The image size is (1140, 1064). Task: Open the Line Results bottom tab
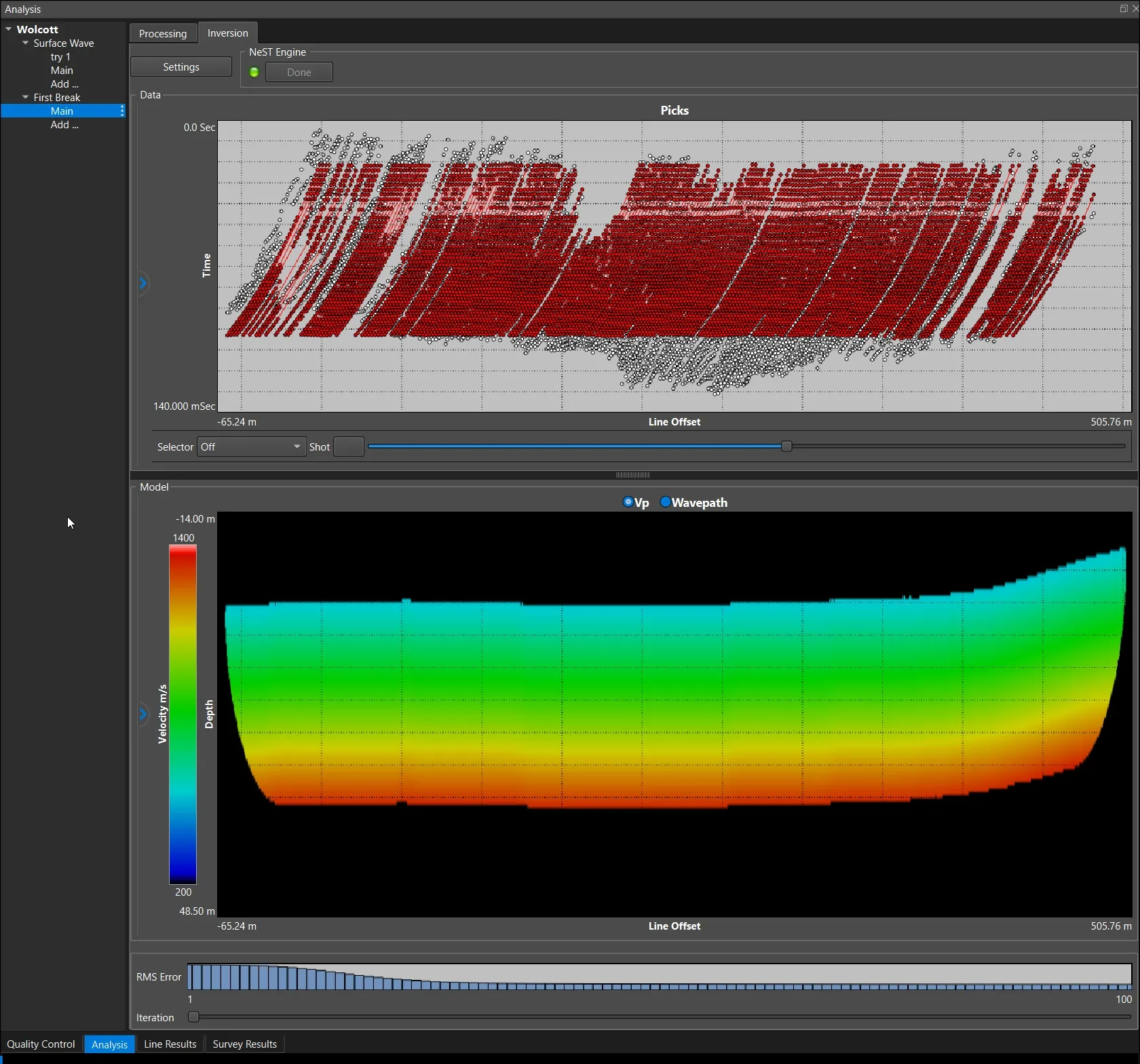point(170,1044)
